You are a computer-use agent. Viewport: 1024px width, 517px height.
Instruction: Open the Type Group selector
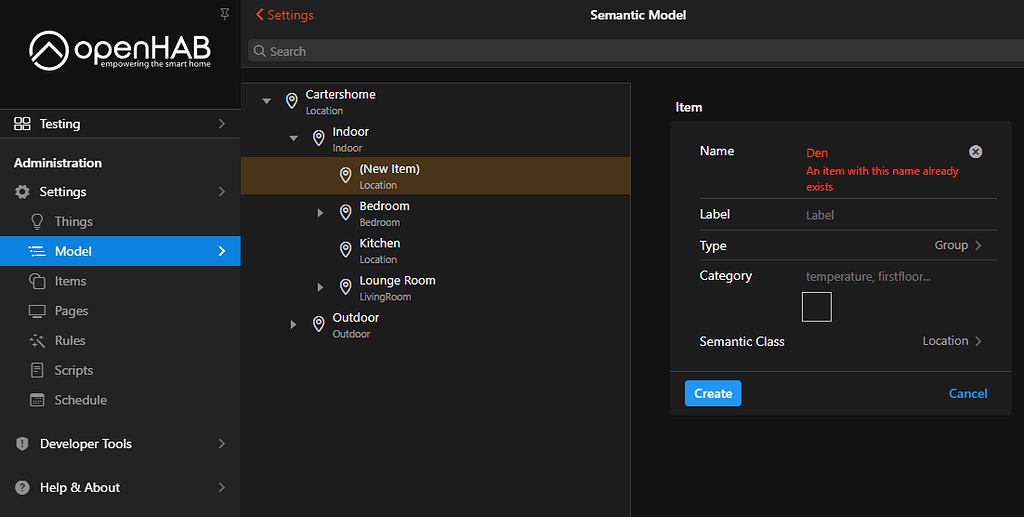957,245
